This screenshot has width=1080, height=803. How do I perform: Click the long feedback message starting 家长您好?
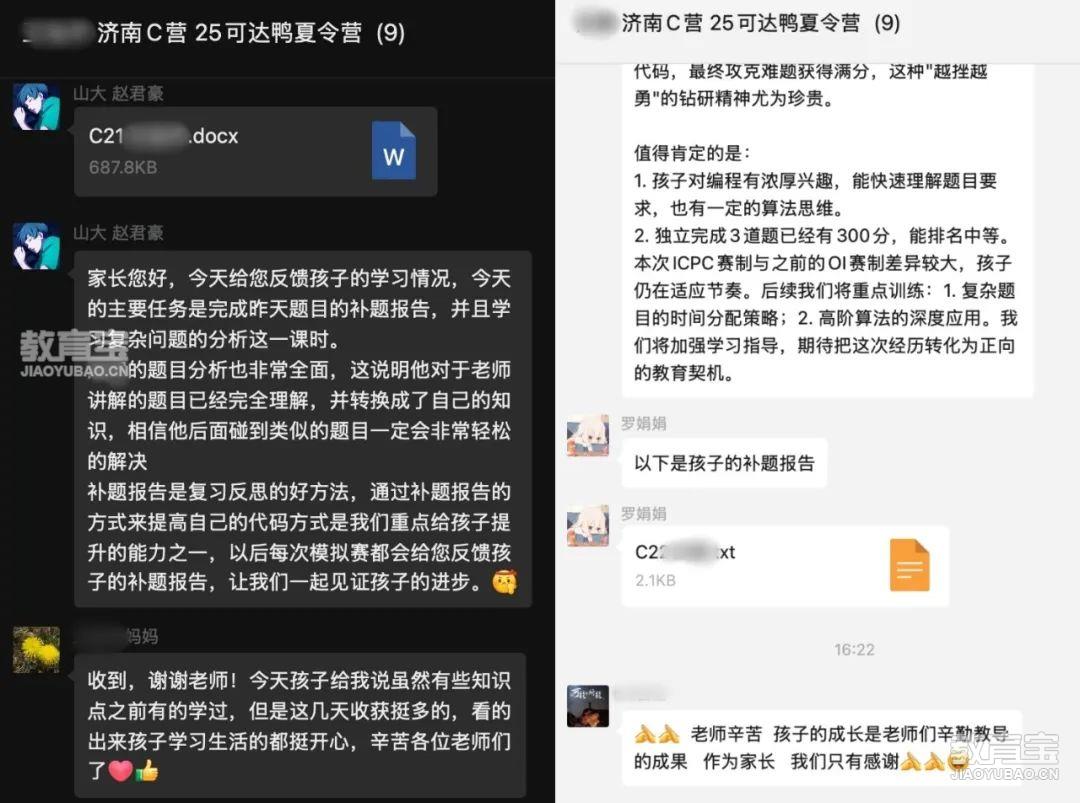pyautogui.click(x=303, y=429)
